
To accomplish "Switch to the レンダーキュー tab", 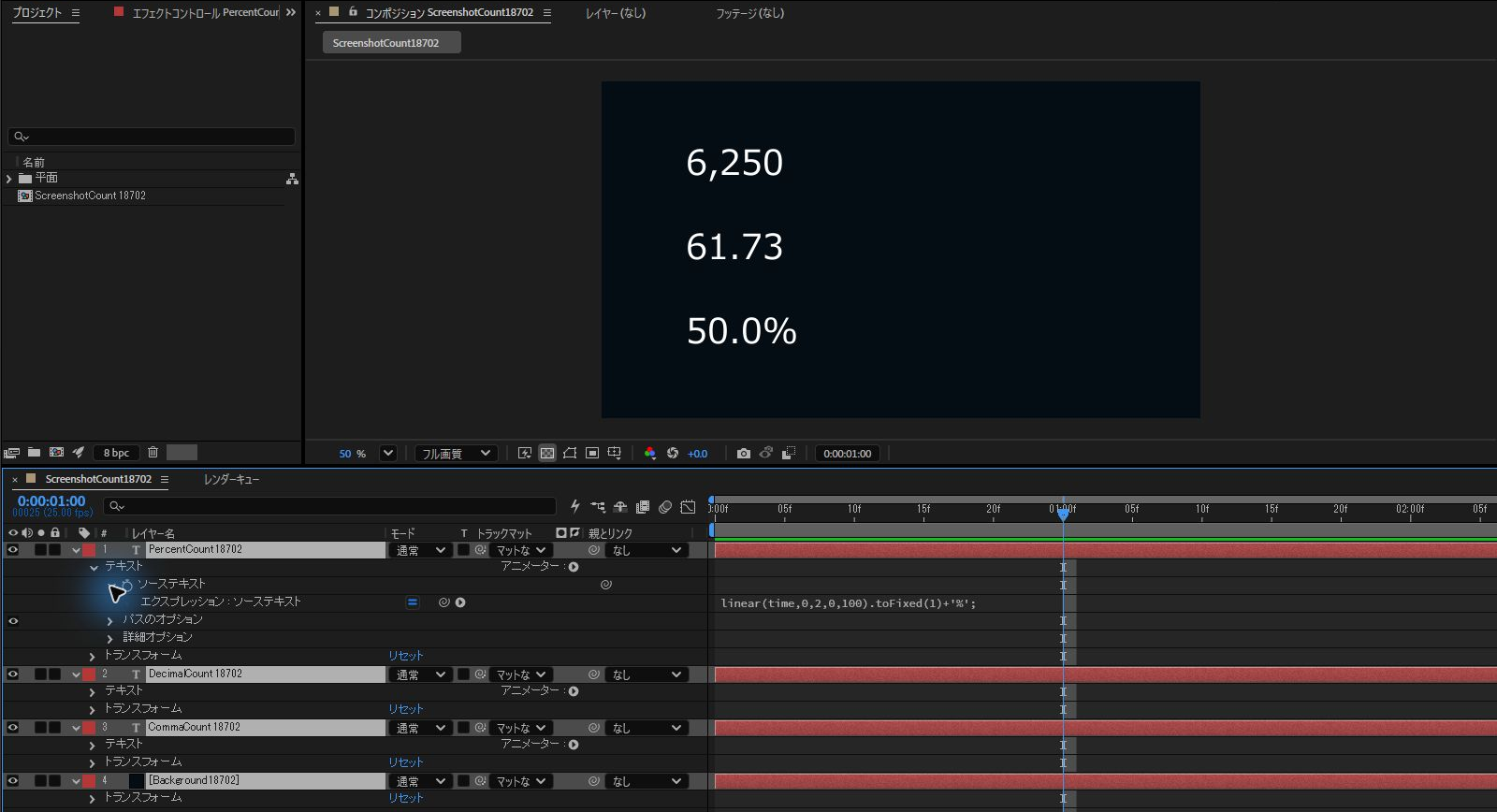I will [231, 479].
